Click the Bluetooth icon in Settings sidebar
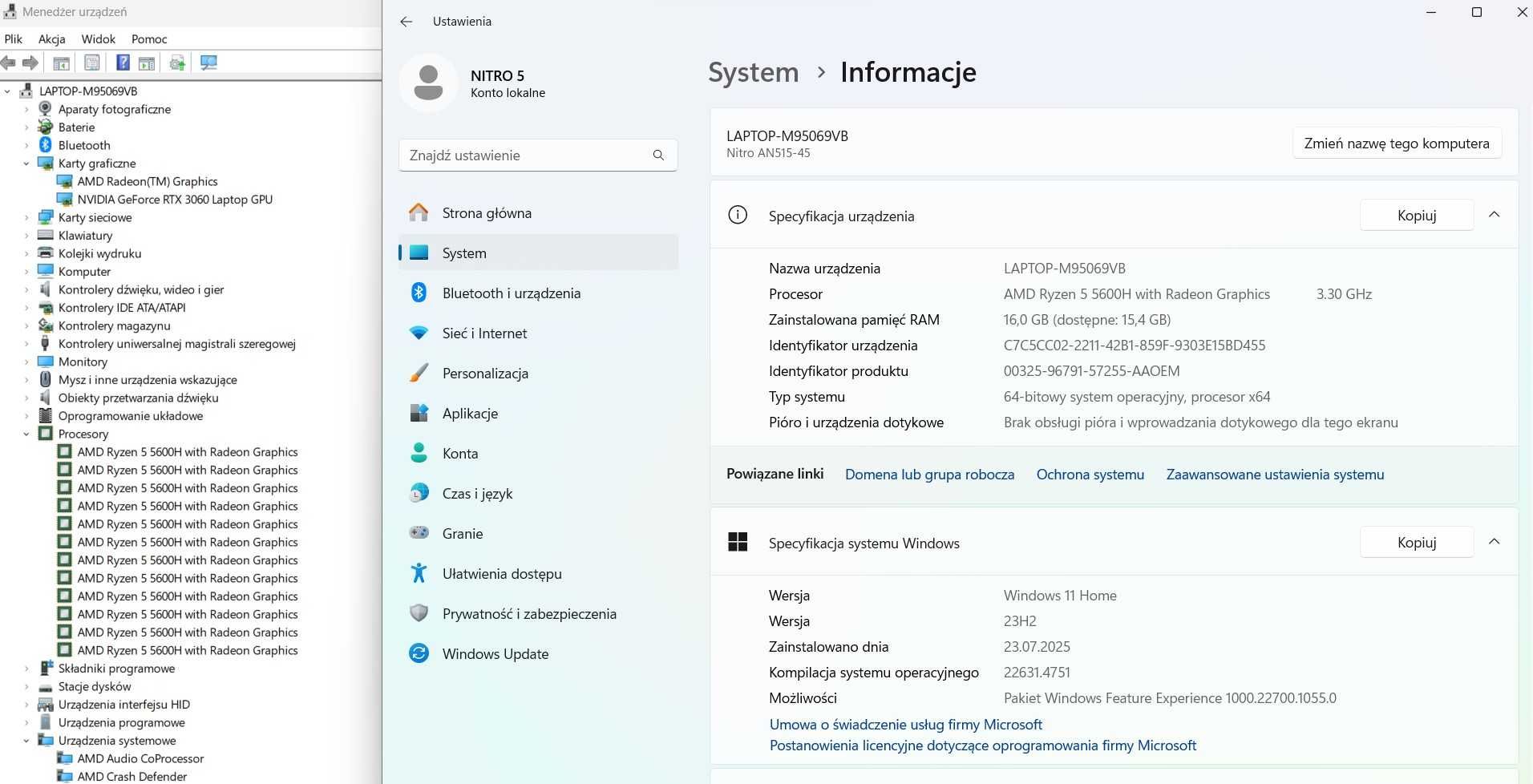The width and height of the screenshot is (1533, 784). [419, 293]
